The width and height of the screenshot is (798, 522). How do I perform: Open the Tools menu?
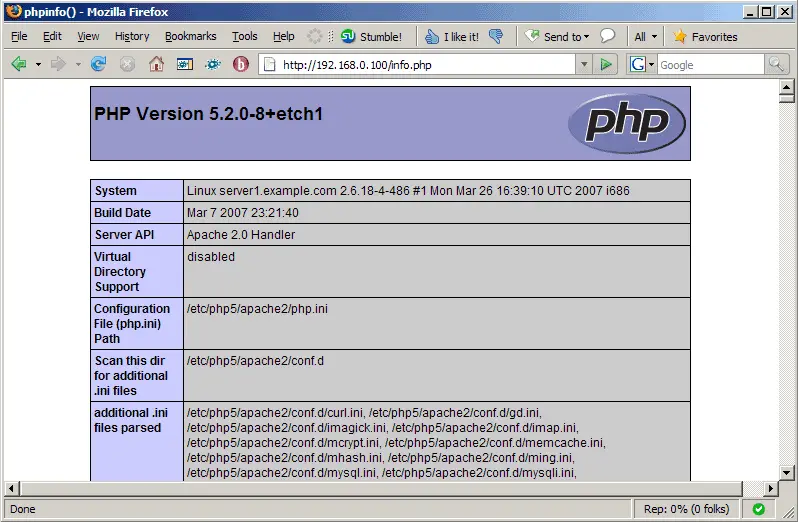245,36
